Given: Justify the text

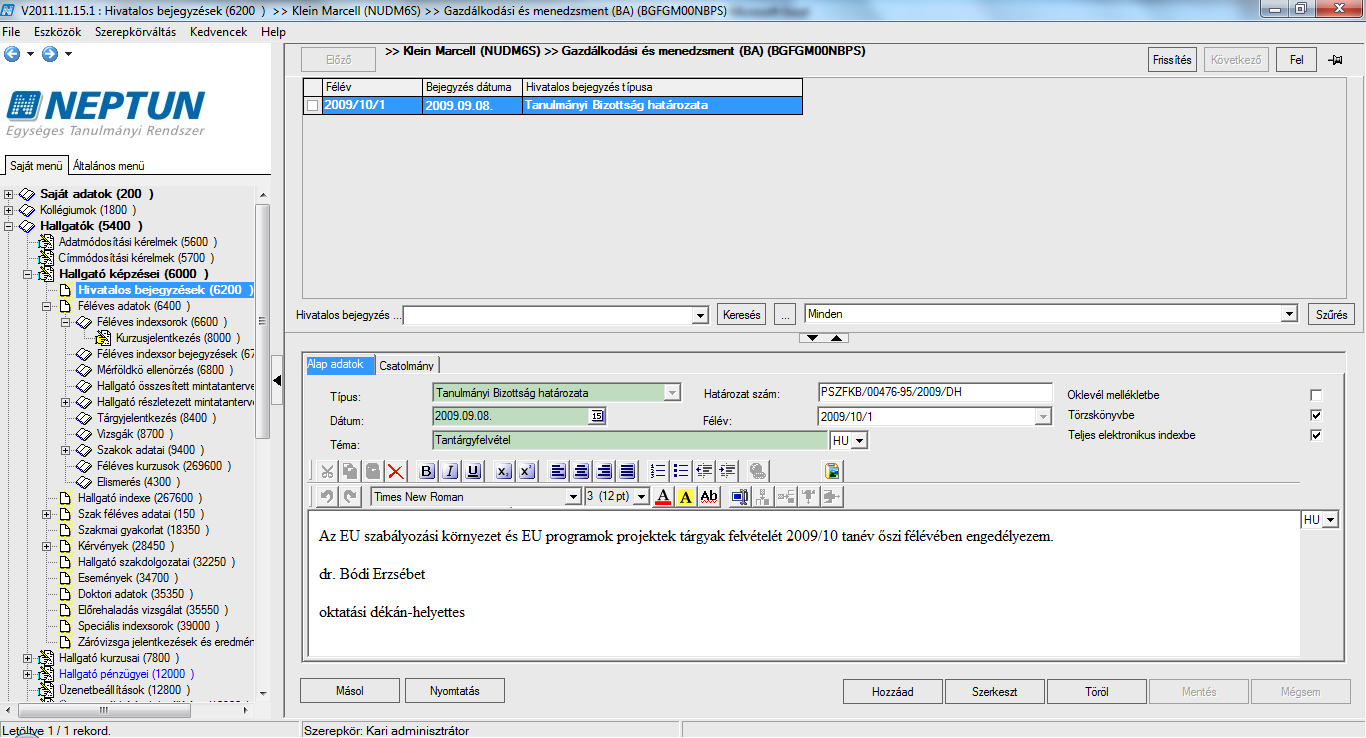Looking at the screenshot, I should [x=627, y=471].
